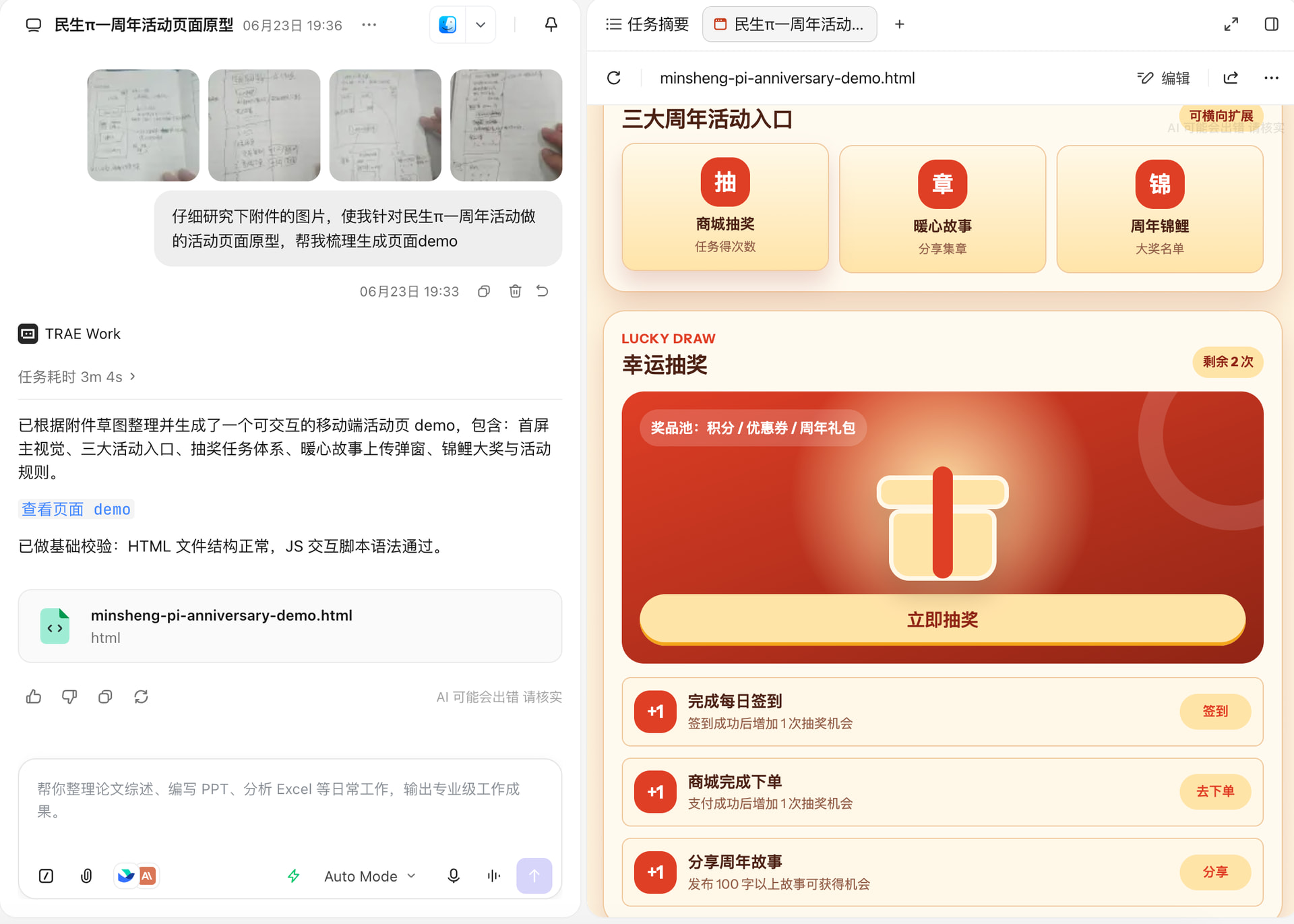Screen dimensions: 1294x924
Task: Expand the dropdown arrow beside the Finder icon
Action: [x=481, y=25]
